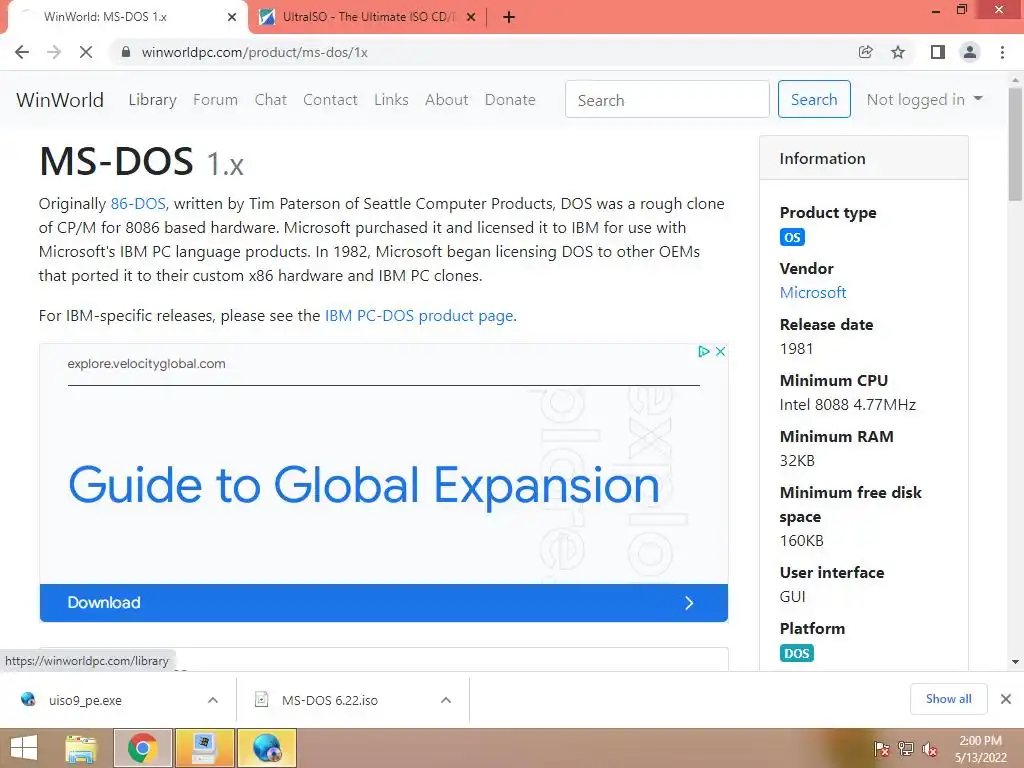Share this page icon in address bar
The height and width of the screenshot is (768, 1024).
[x=865, y=52]
